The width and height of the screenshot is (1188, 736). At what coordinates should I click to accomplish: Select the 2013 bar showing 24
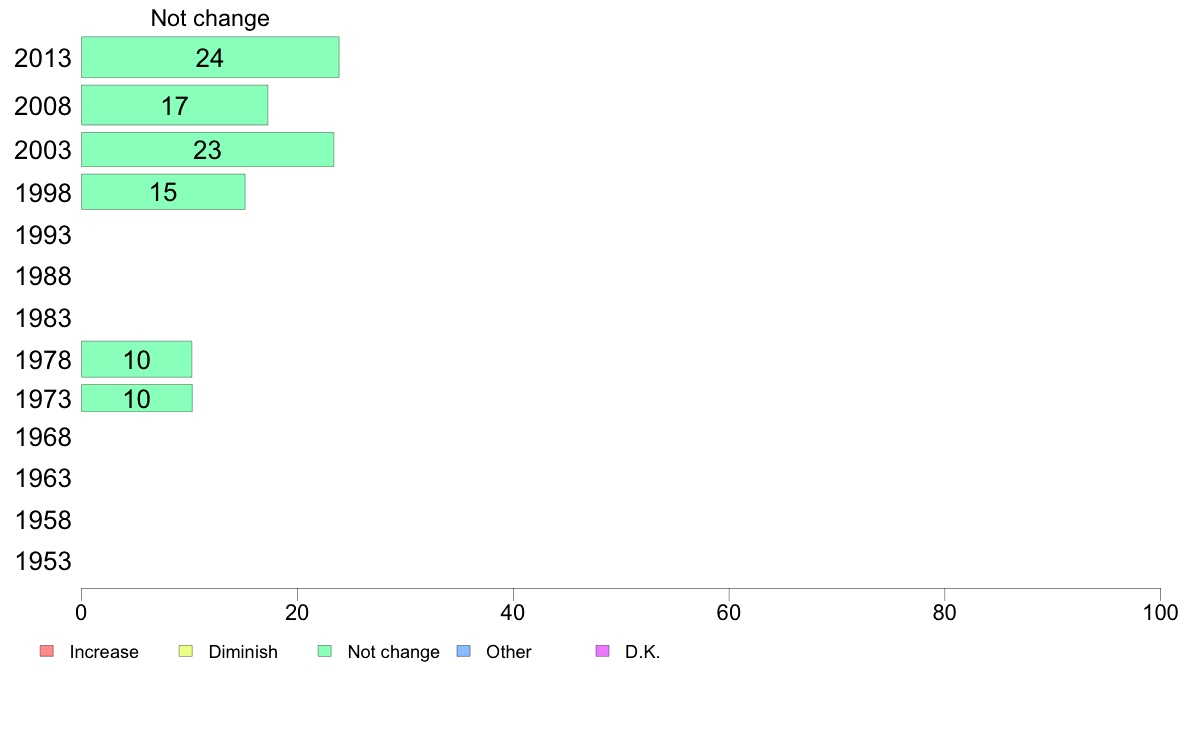210,57
